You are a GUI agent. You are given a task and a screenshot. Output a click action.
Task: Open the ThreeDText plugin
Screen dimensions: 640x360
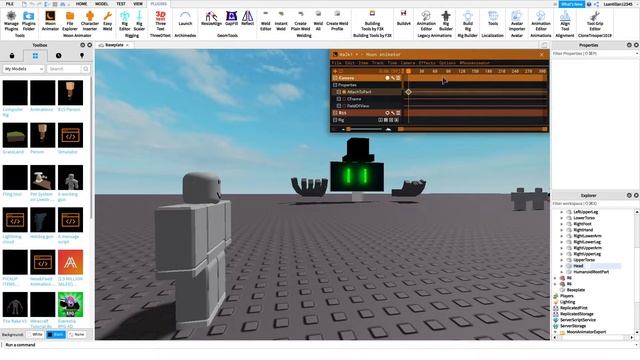(160, 21)
